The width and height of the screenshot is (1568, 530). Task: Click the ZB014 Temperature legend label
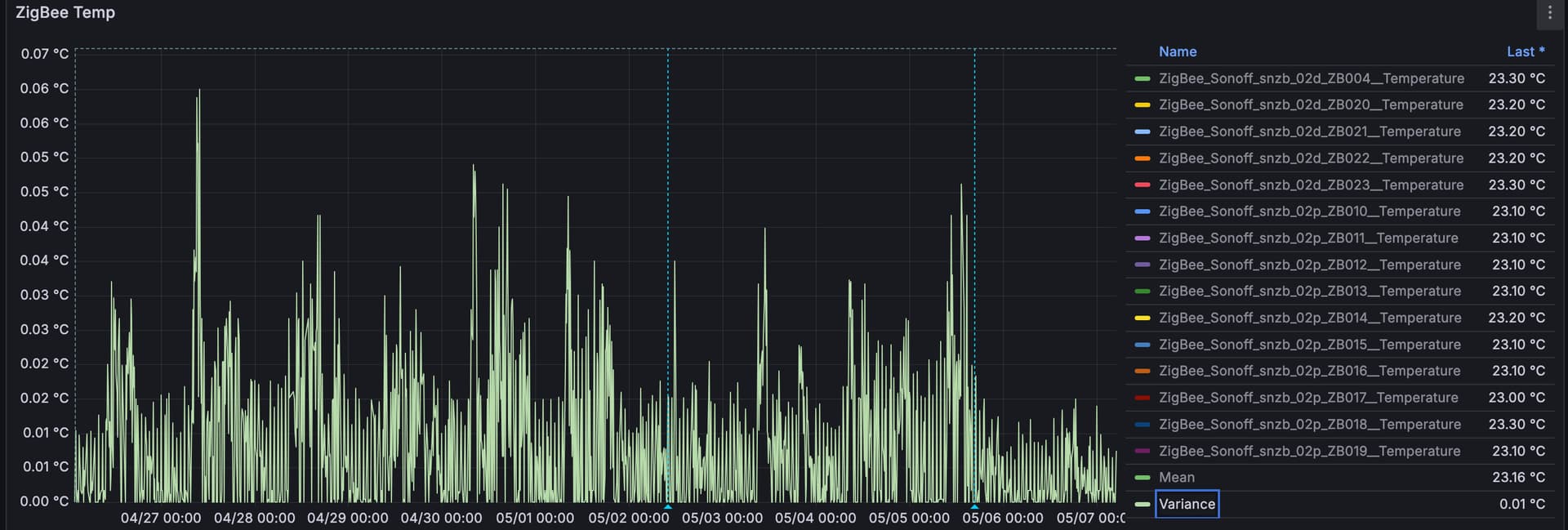pos(1309,318)
